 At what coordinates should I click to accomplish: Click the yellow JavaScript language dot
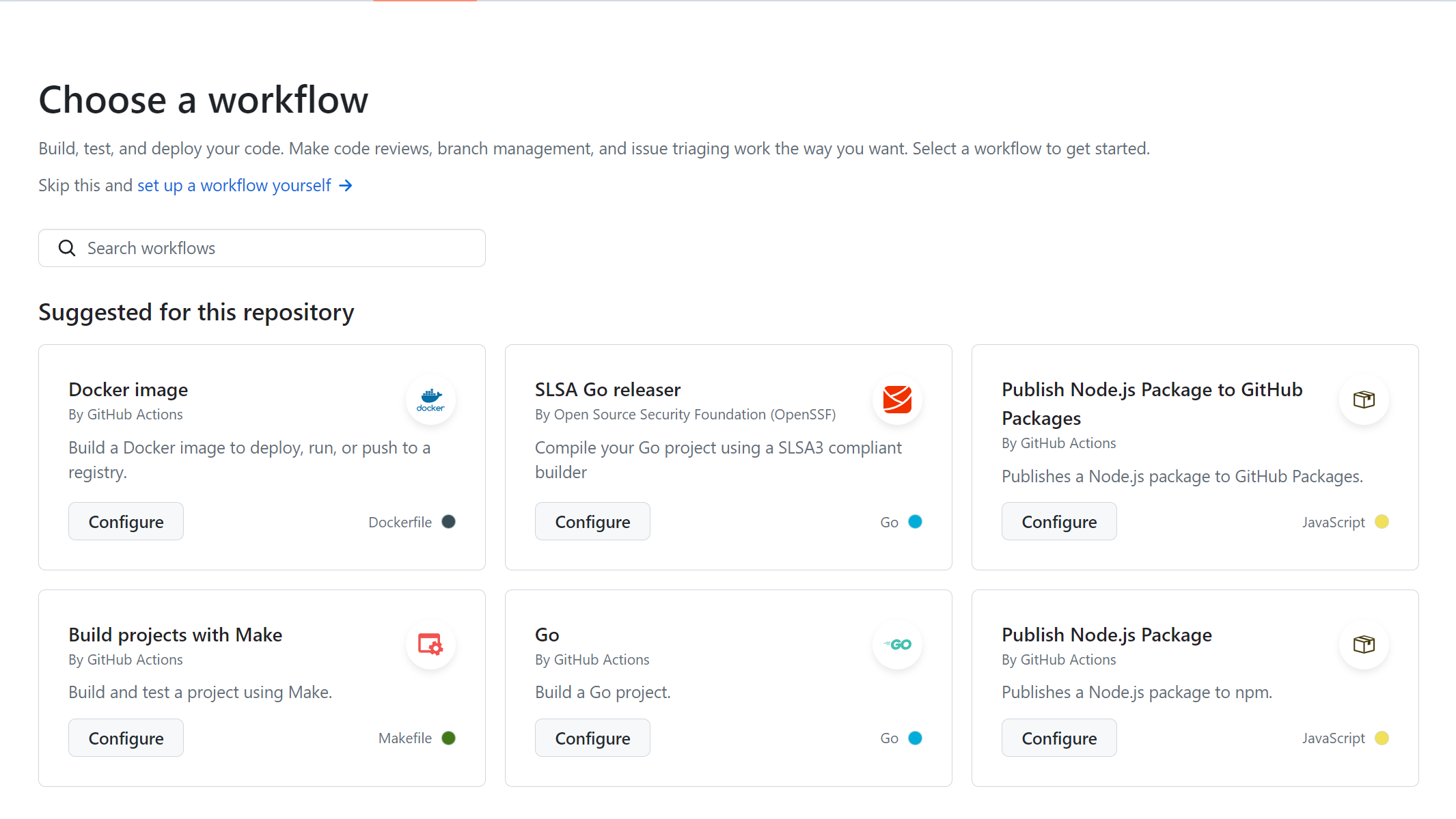point(1382,521)
